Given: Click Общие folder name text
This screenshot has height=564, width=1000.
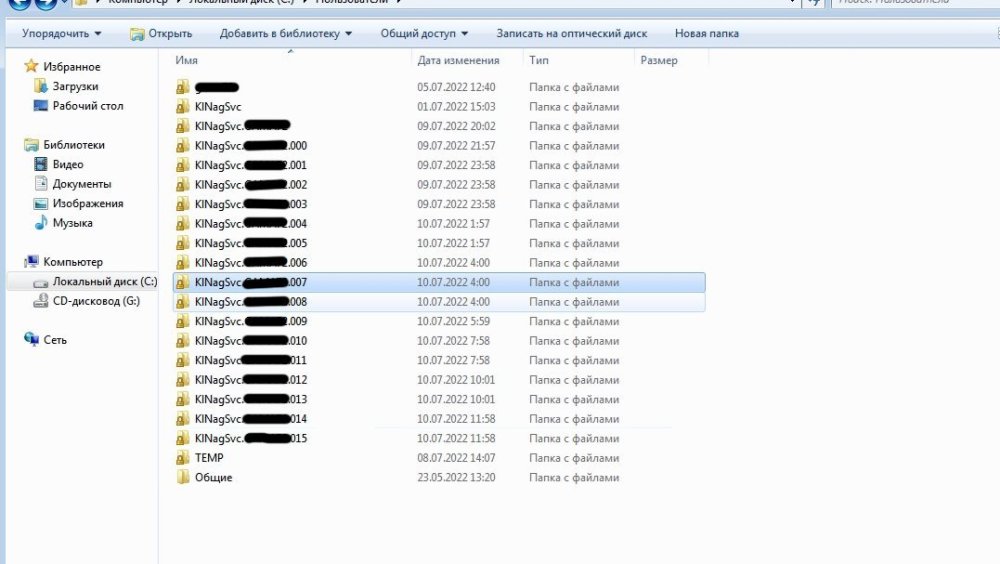Looking at the screenshot, I should click(214, 477).
